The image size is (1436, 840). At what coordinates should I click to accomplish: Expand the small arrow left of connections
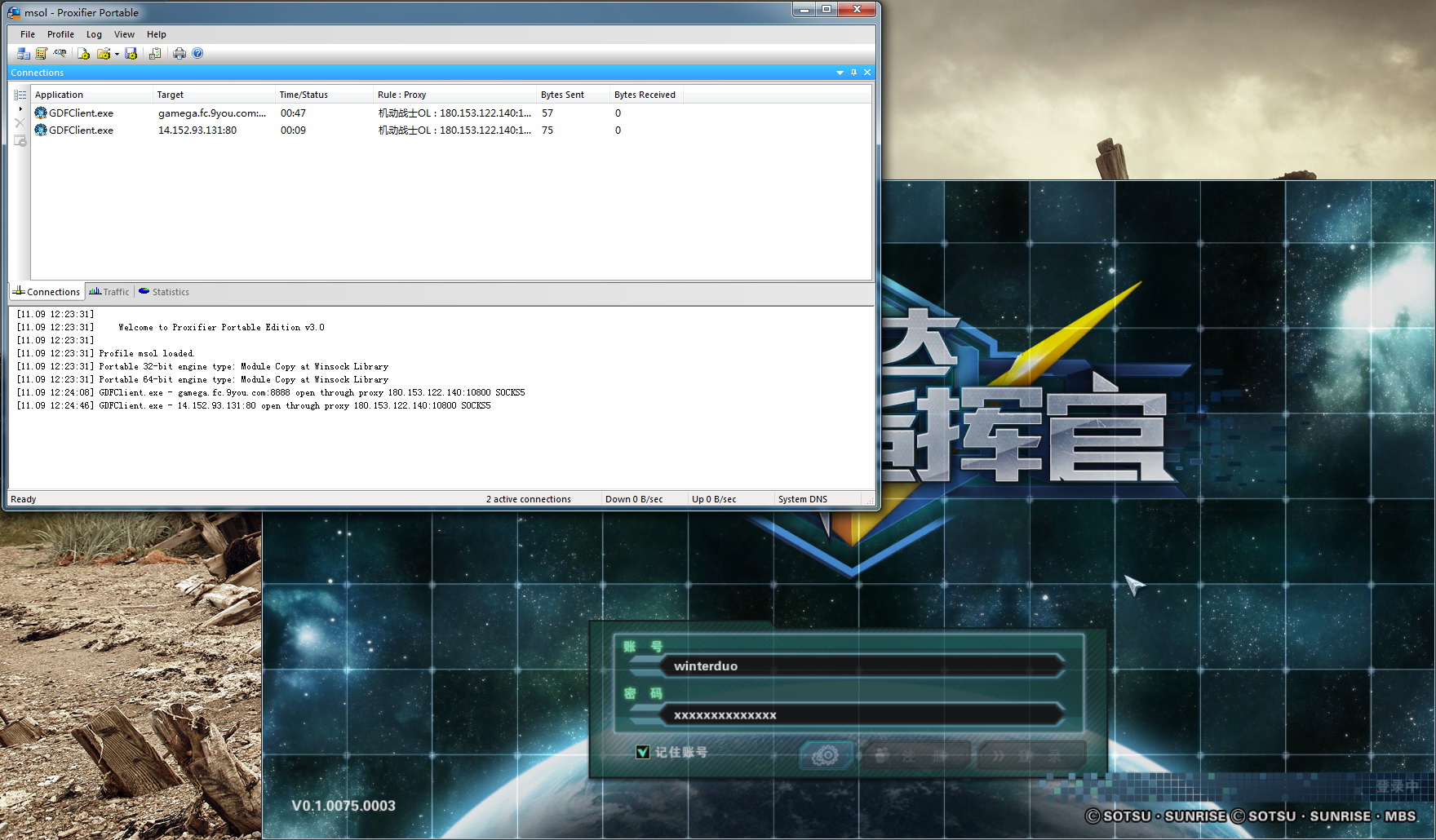tap(20, 108)
